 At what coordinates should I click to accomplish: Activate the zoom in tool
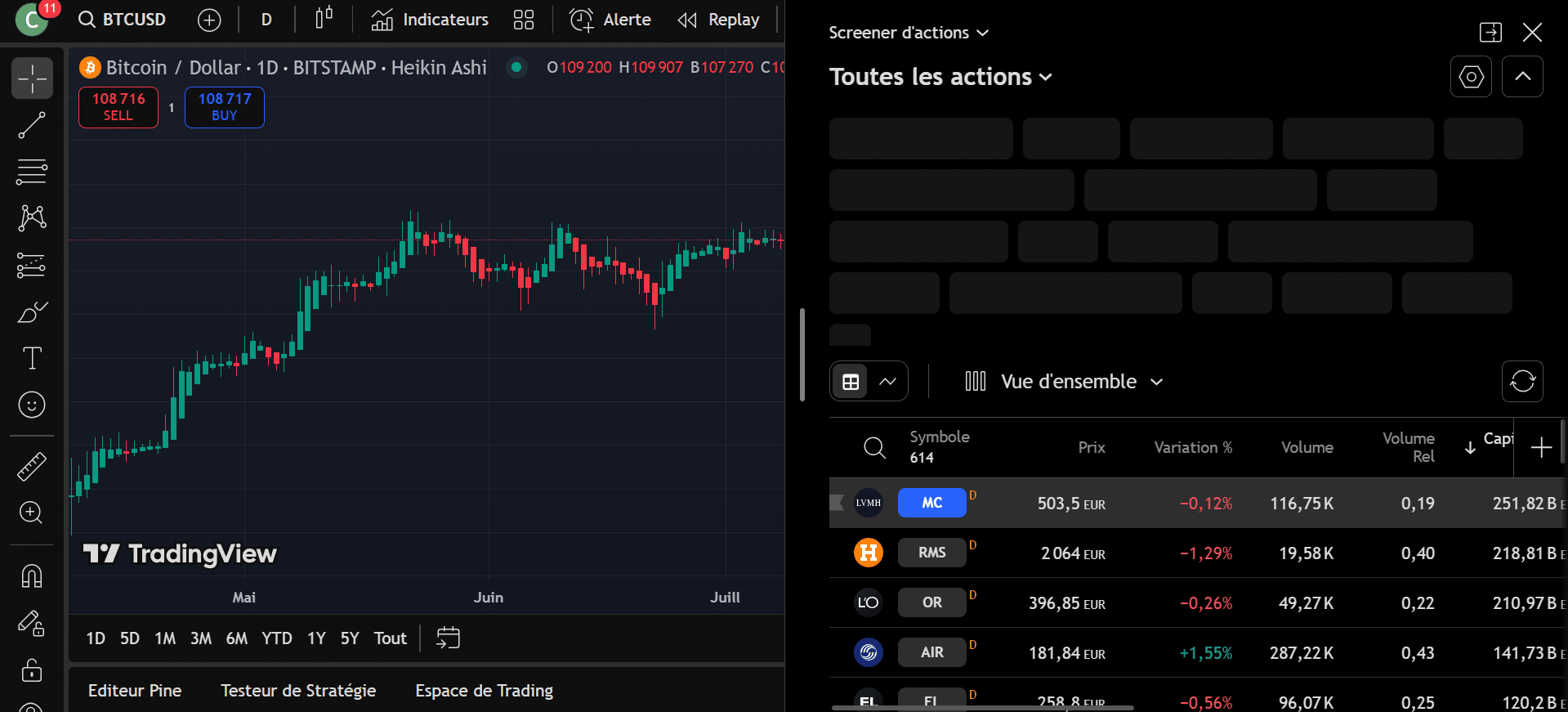click(32, 513)
